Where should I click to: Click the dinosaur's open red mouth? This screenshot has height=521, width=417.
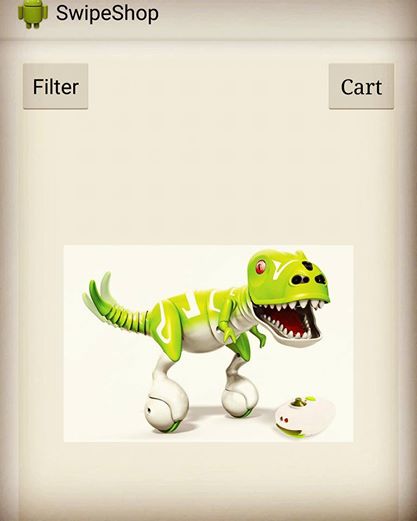click(287, 320)
